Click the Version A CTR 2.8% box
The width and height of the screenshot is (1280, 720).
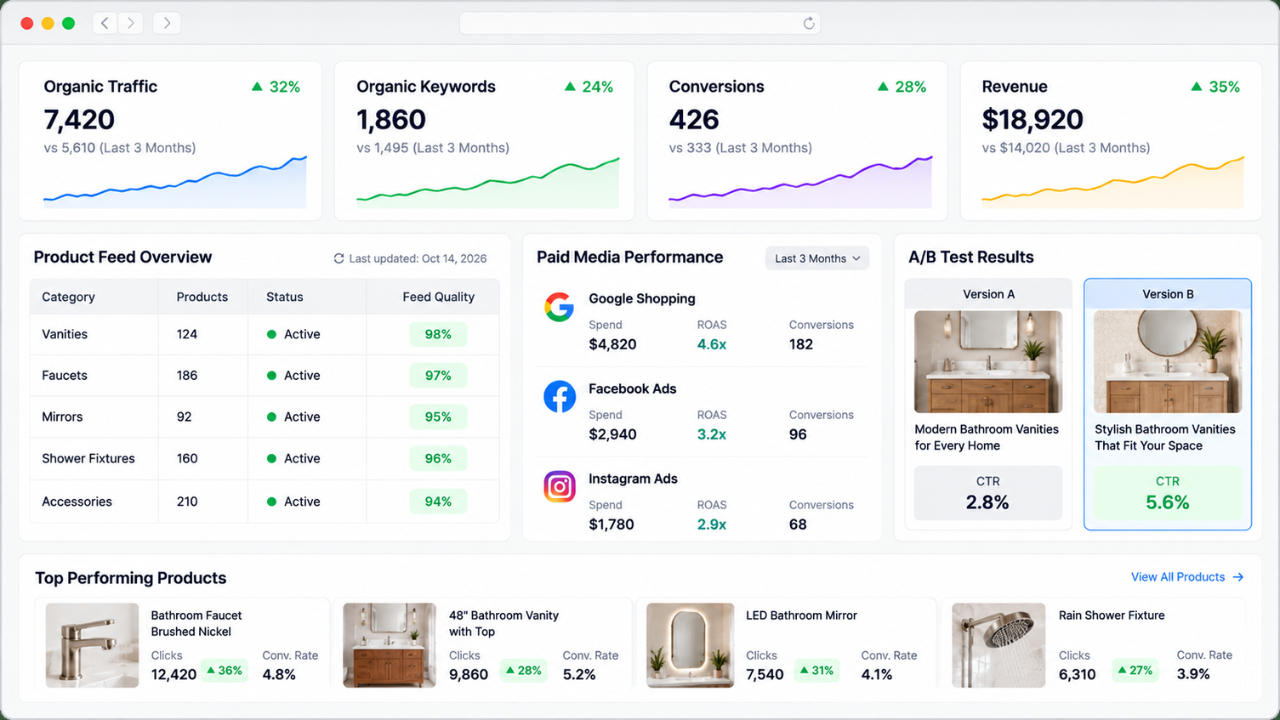coord(988,493)
